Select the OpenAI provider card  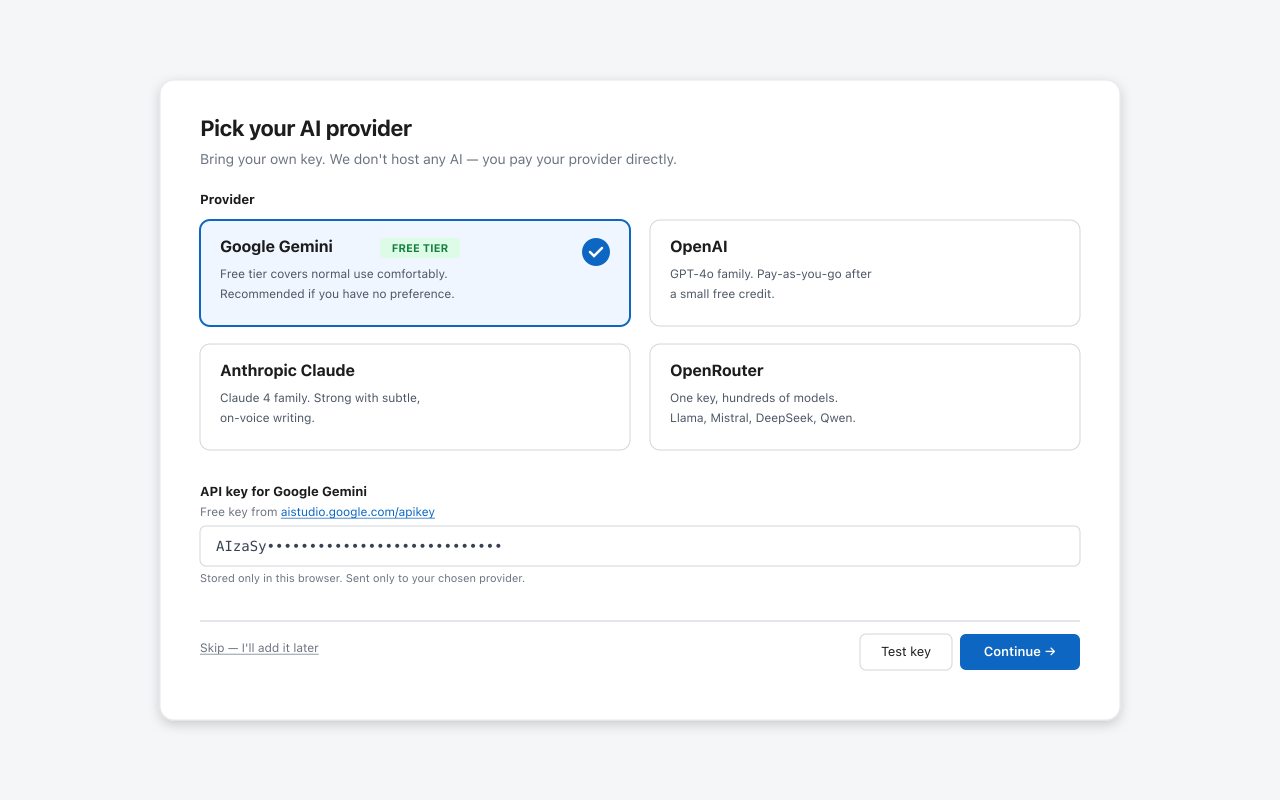click(864, 273)
